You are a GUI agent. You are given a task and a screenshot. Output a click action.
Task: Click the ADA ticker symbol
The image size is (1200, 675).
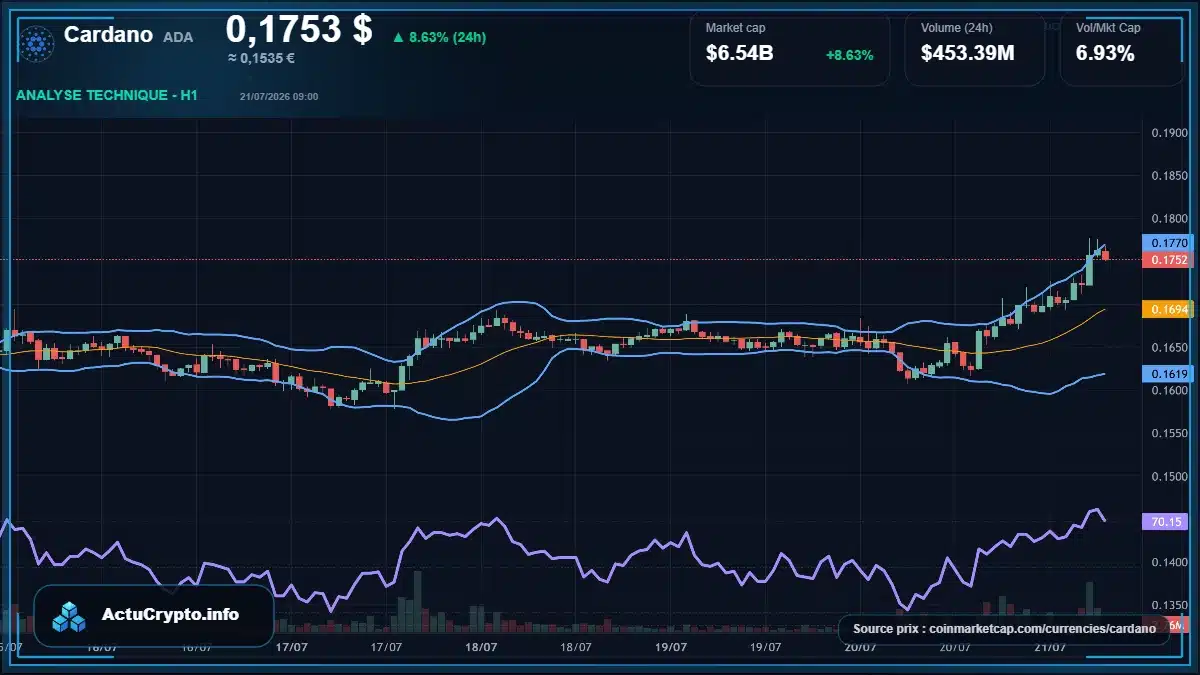tap(178, 37)
